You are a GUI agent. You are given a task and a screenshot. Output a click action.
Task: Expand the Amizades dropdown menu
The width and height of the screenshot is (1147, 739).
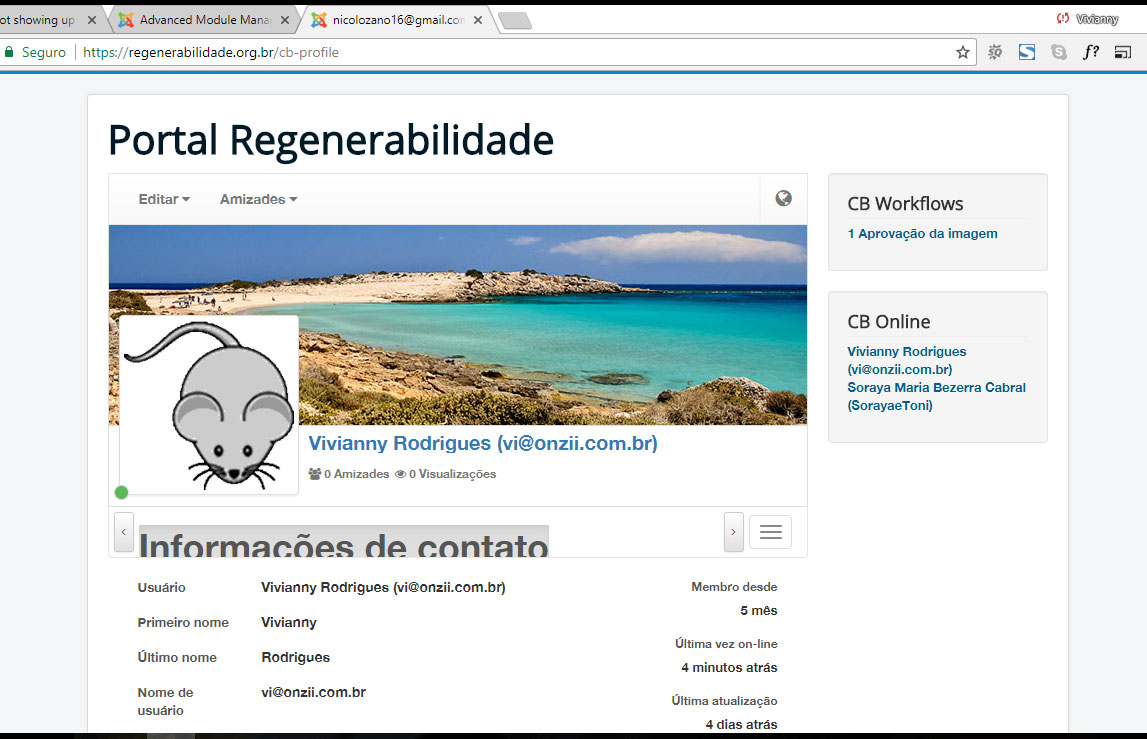[258, 199]
